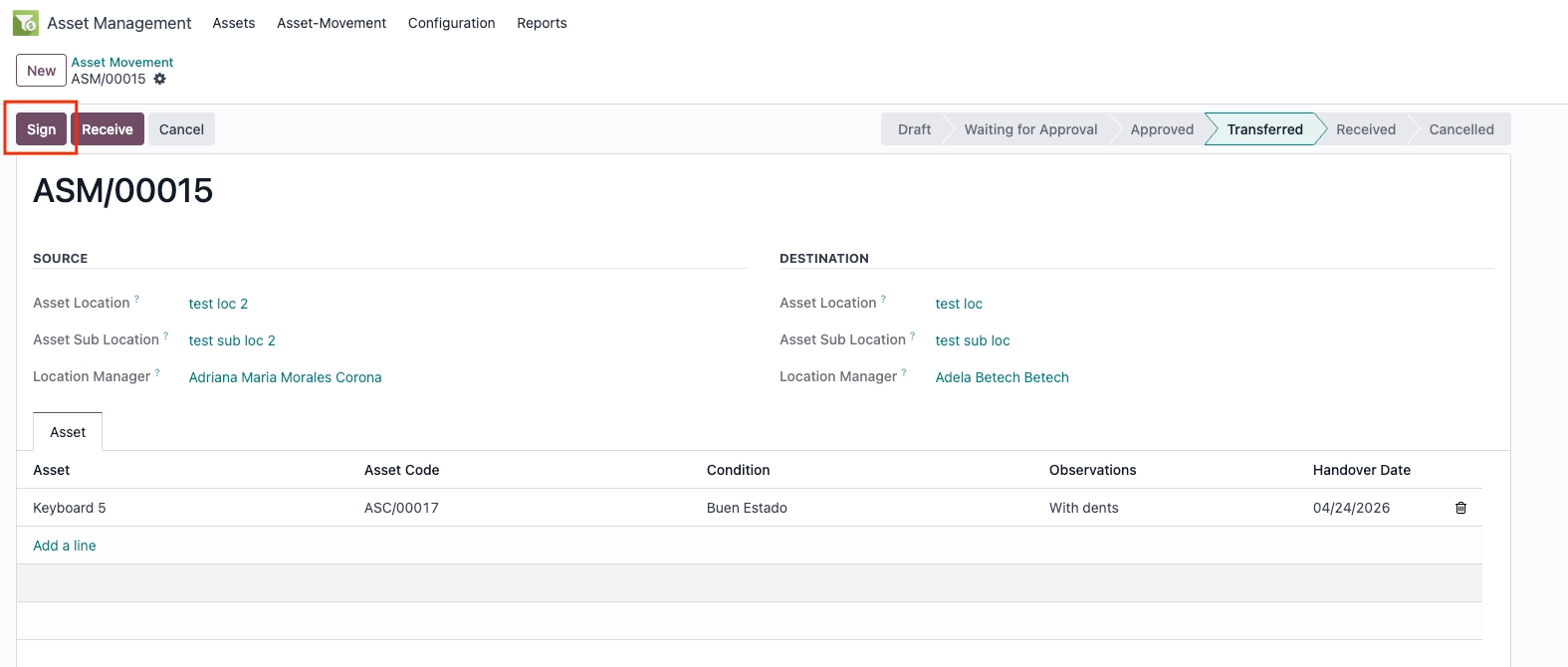Viewport: 1568px width, 667px height.
Task: Expand the Reports menu
Action: (542, 23)
